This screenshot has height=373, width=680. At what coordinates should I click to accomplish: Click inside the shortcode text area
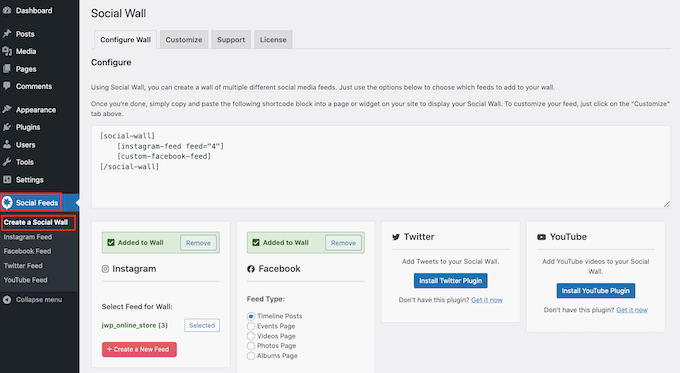point(381,167)
